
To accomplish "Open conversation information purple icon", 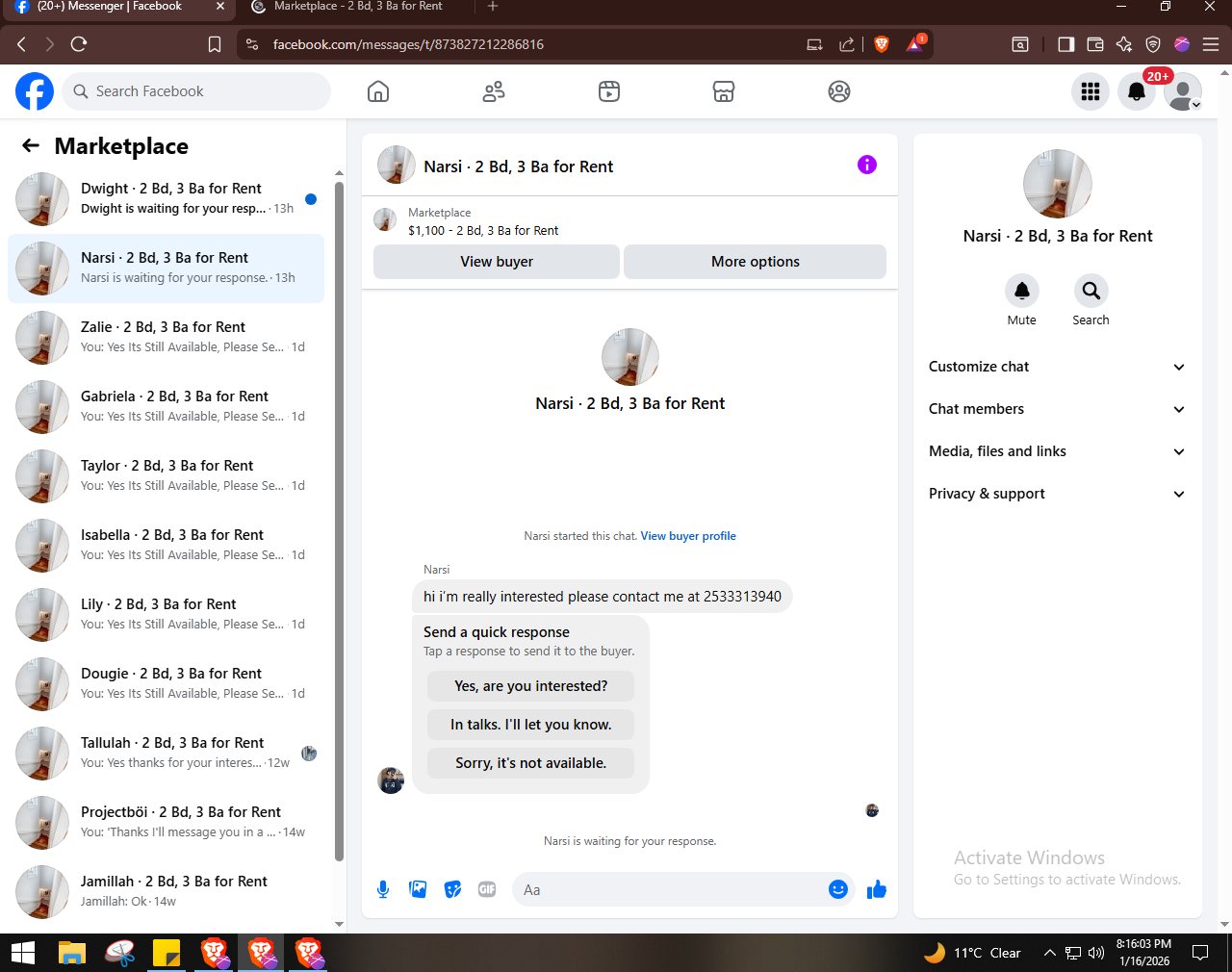I will tap(867, 165).
